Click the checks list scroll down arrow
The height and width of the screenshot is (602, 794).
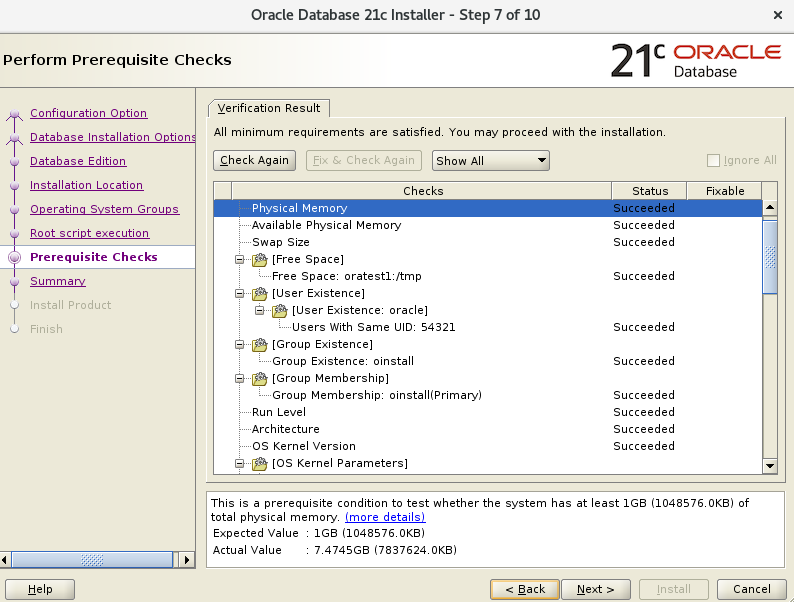point(770,466)
